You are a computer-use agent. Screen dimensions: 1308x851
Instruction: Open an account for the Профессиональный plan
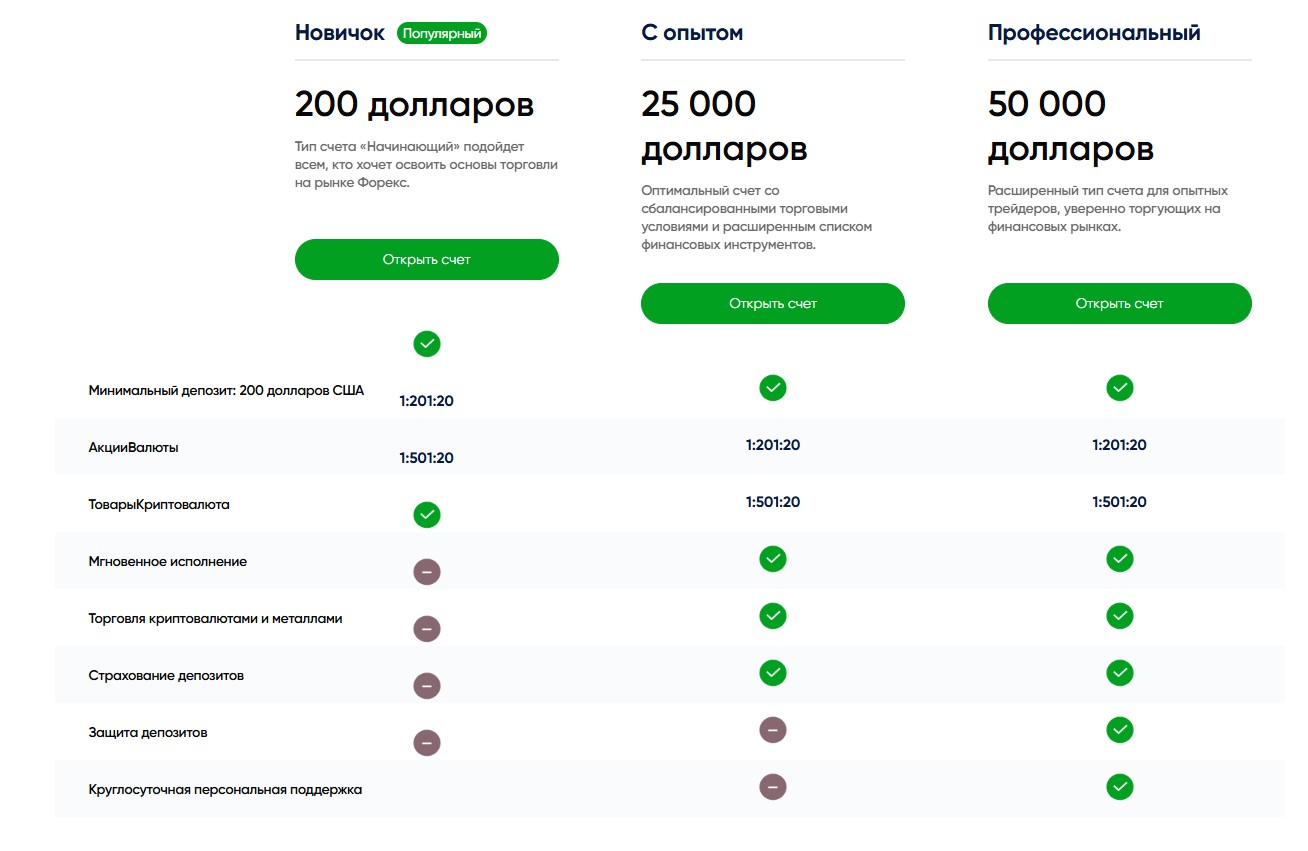point(1120,304)
